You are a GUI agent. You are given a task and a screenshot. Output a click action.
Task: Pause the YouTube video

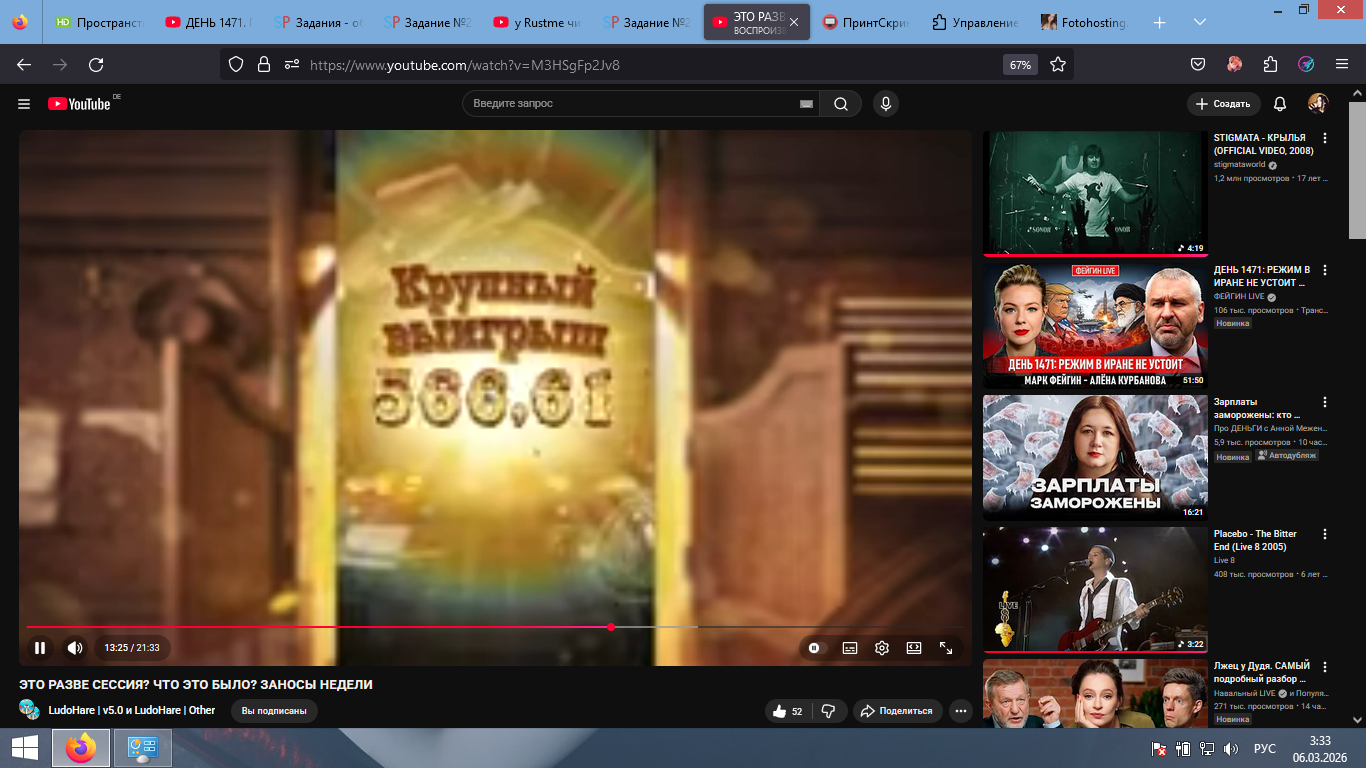pyautogui.click(x=40, y=648)
